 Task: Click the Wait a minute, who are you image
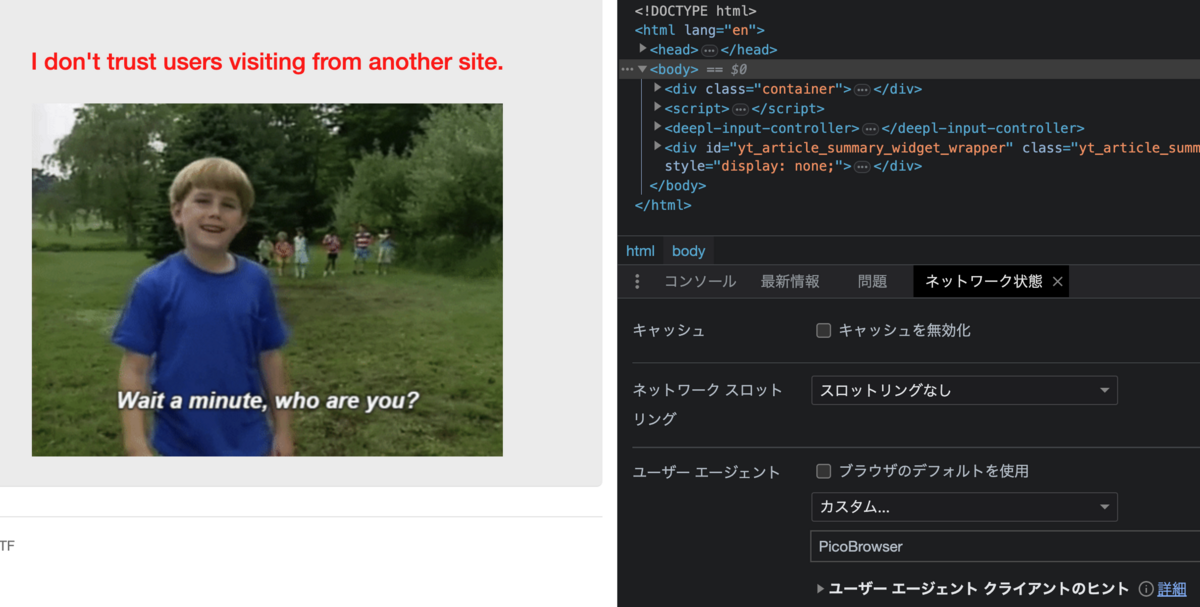coord(267,280)
